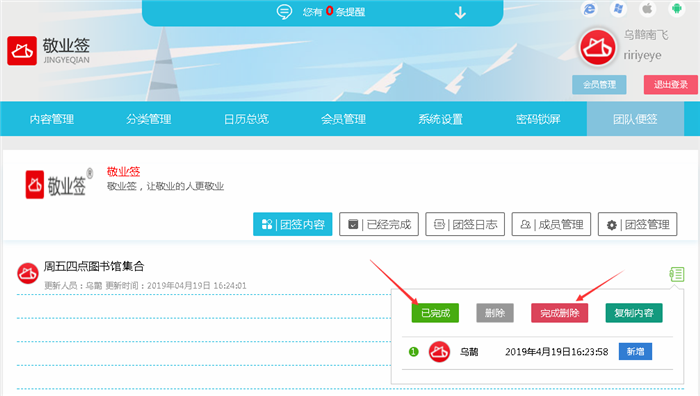The width and height of the screenshot is (700, 396).
Task: Open the 成员管理 members button
Action: [x=551, y=224]
